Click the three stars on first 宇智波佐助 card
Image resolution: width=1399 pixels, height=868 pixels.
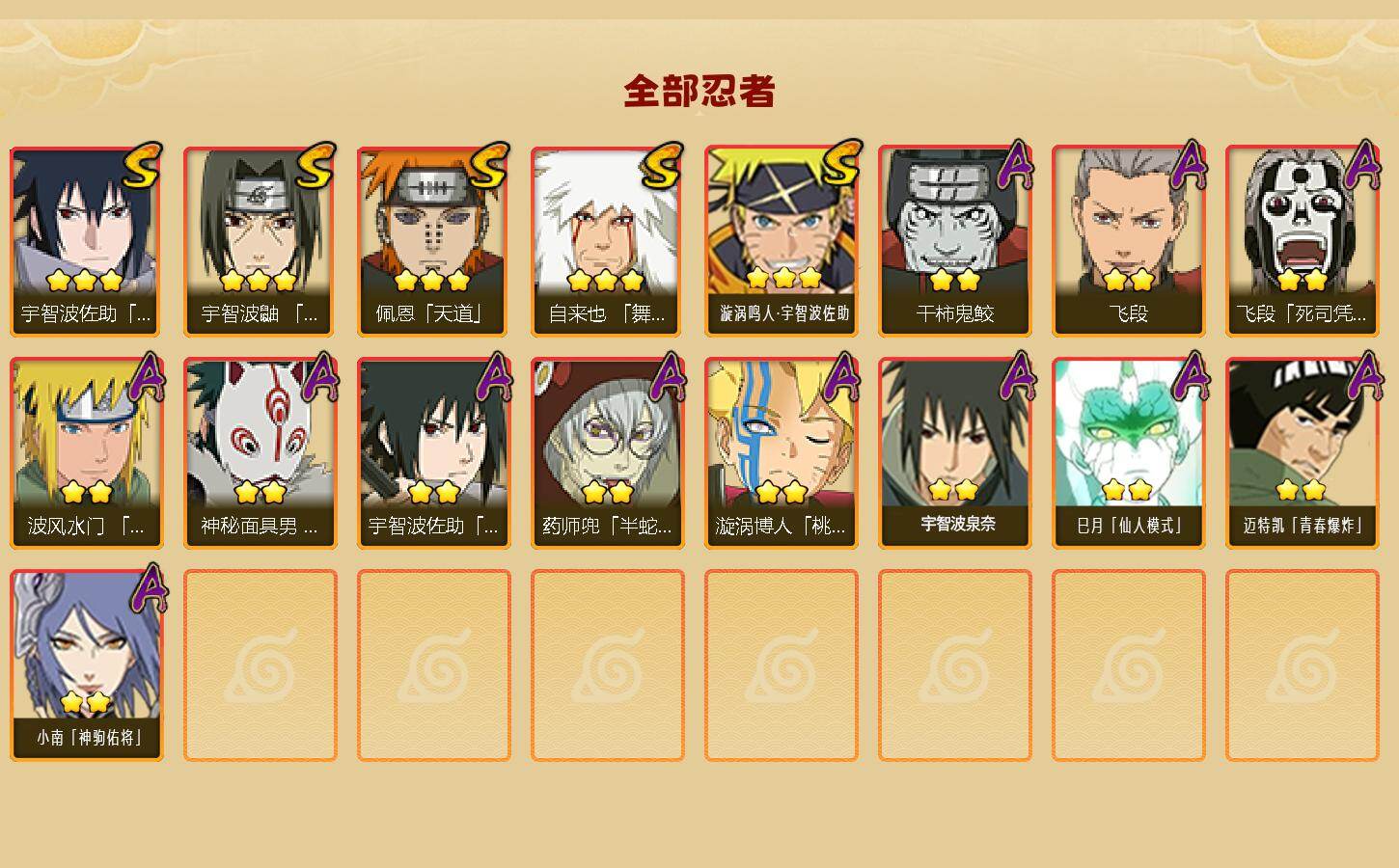(x=85, y=281)
